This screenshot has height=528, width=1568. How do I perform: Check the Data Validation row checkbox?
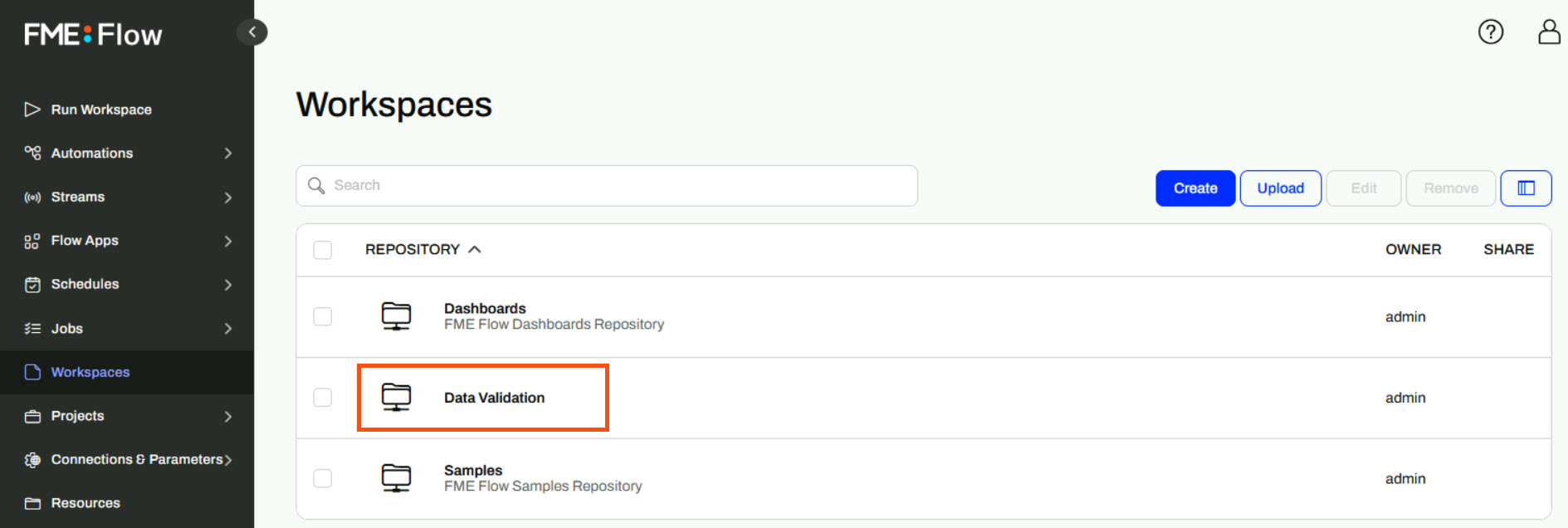pos(323,398)
